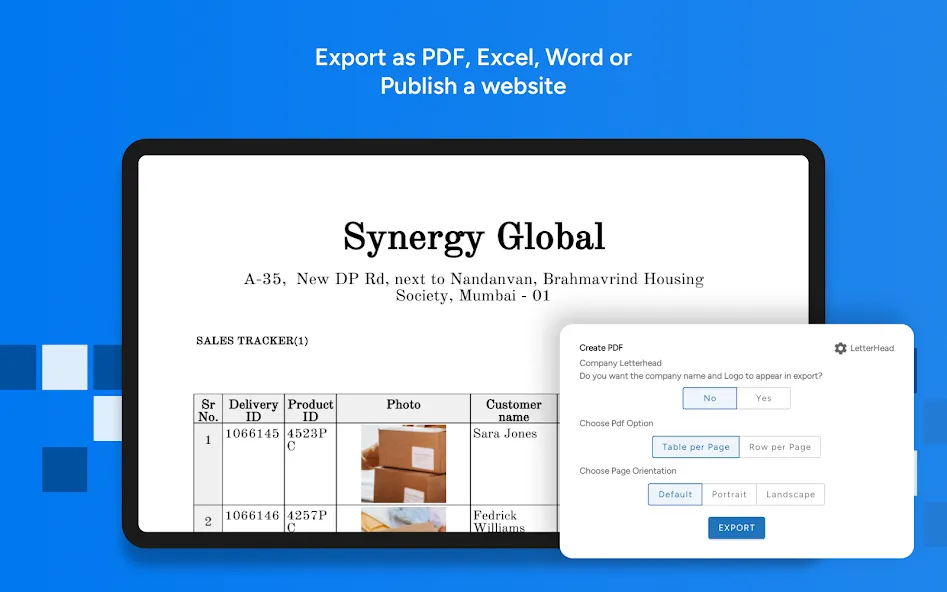Open the package photo in row 1

point(403,464)
